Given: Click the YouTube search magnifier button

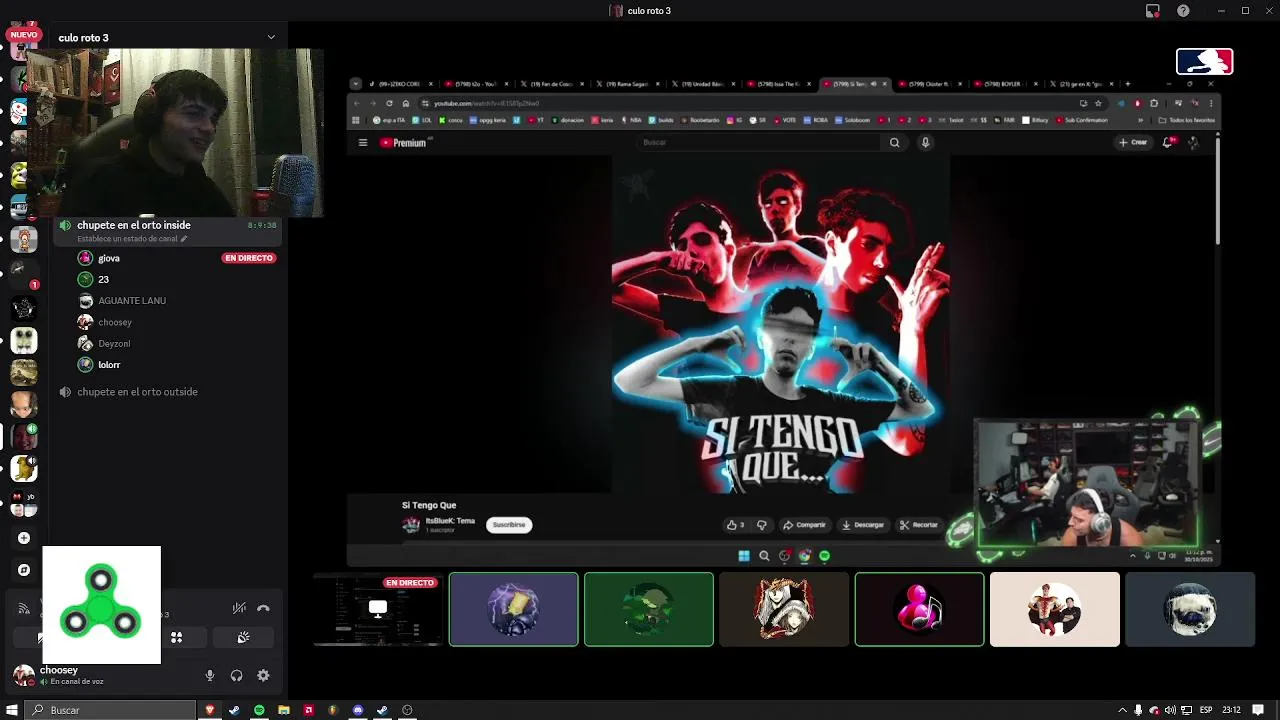Looking at the screenshot, I should [x=895, y=142].
